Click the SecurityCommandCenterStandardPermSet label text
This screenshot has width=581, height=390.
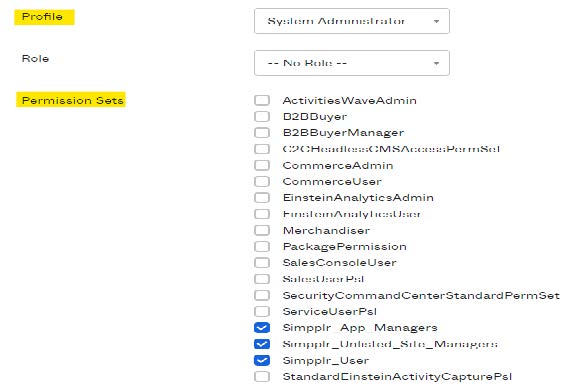coord(421,296)
